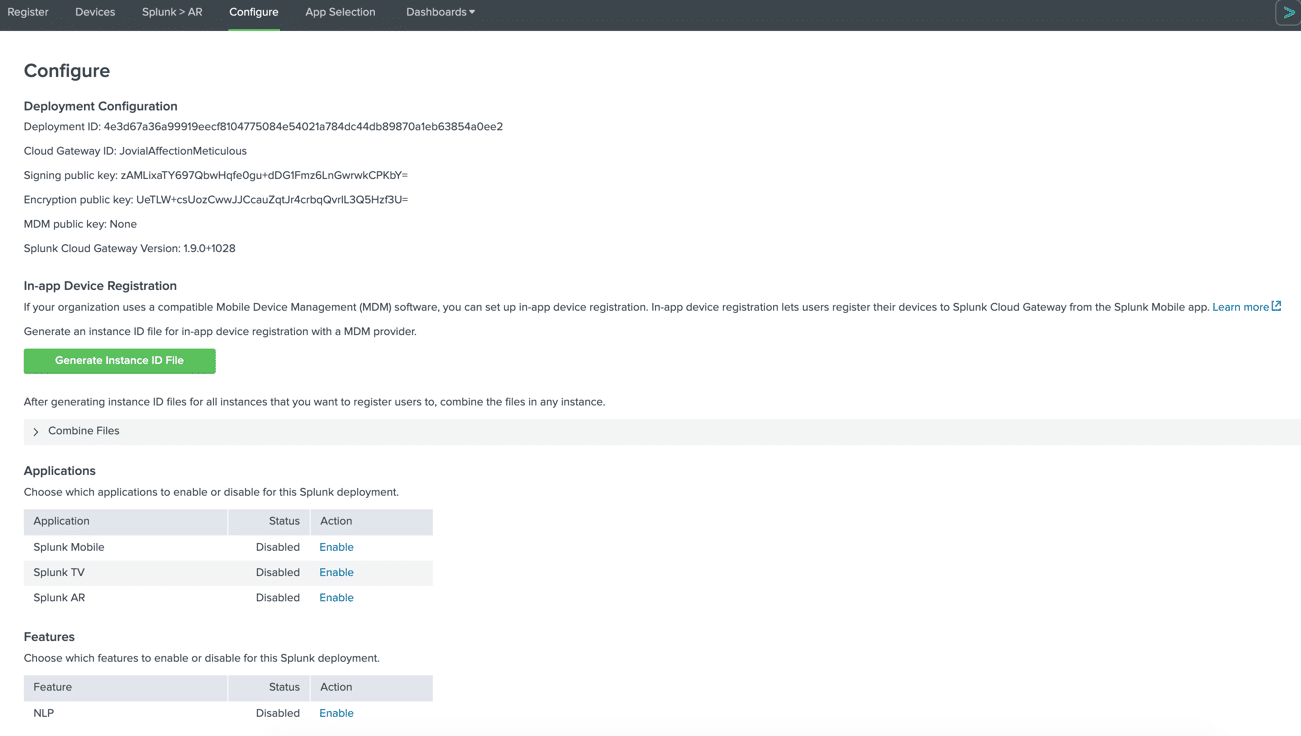Click the In-app Device Registration heading

[x=100, y=286]
